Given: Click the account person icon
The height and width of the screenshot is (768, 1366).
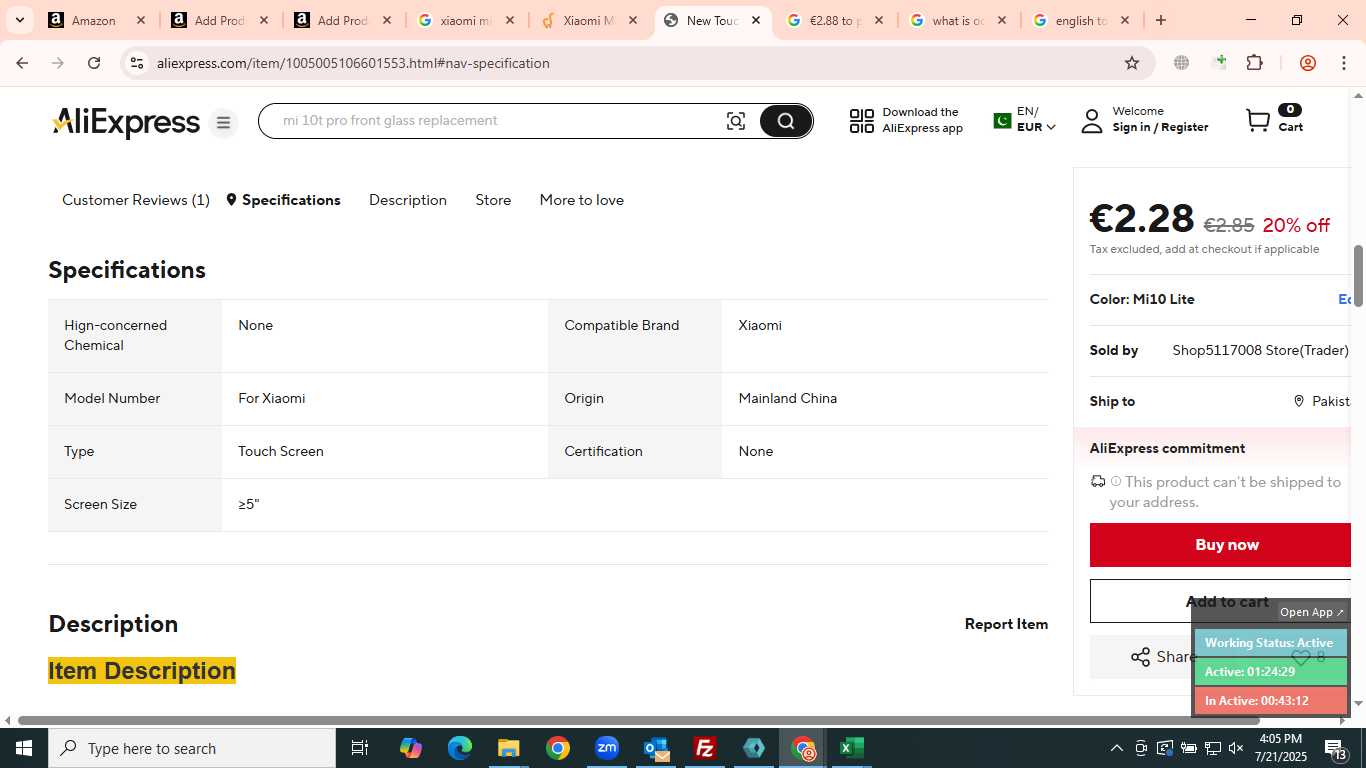Looking at the screenshot, I should click(1092, 121).
